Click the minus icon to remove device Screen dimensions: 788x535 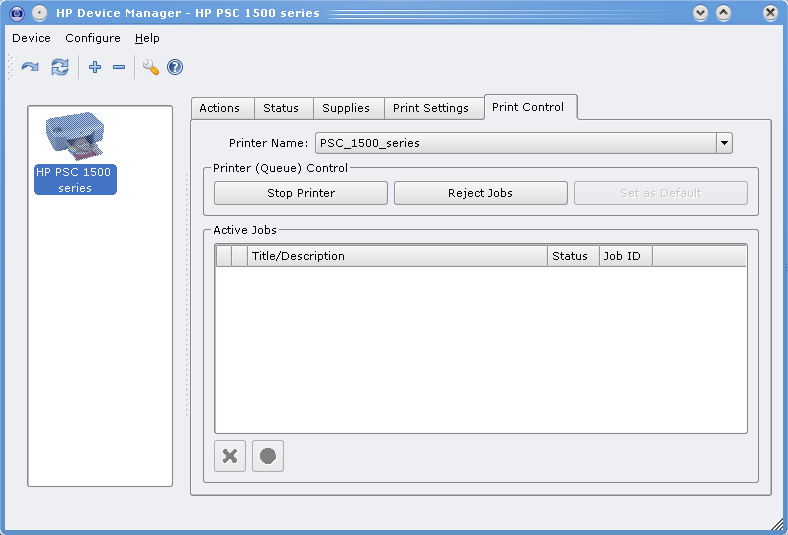point(119,67)
